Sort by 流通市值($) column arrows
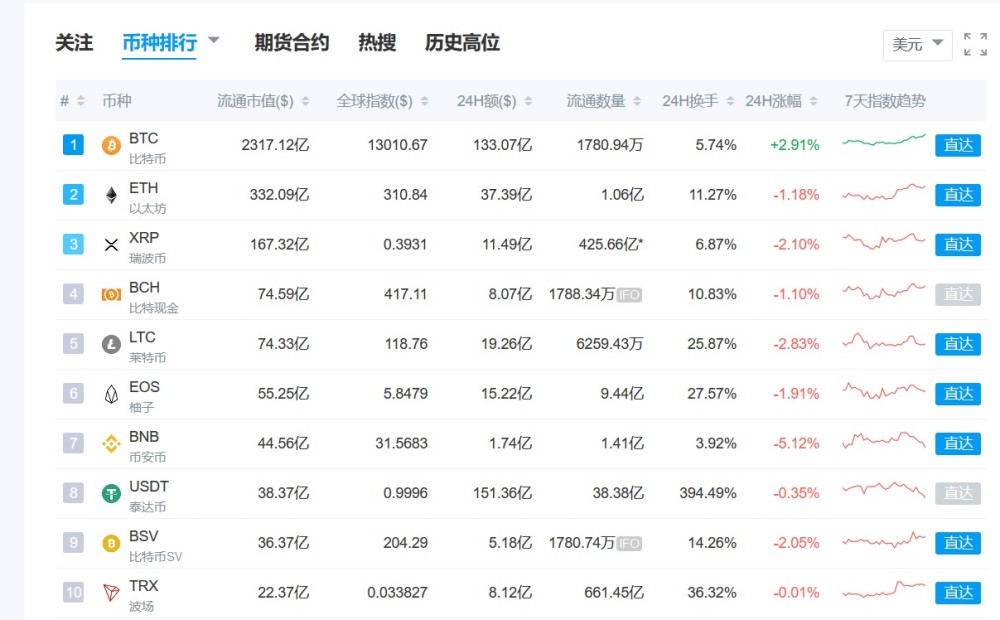This screenshot has width=1000, height=620. tap(305, 101)
